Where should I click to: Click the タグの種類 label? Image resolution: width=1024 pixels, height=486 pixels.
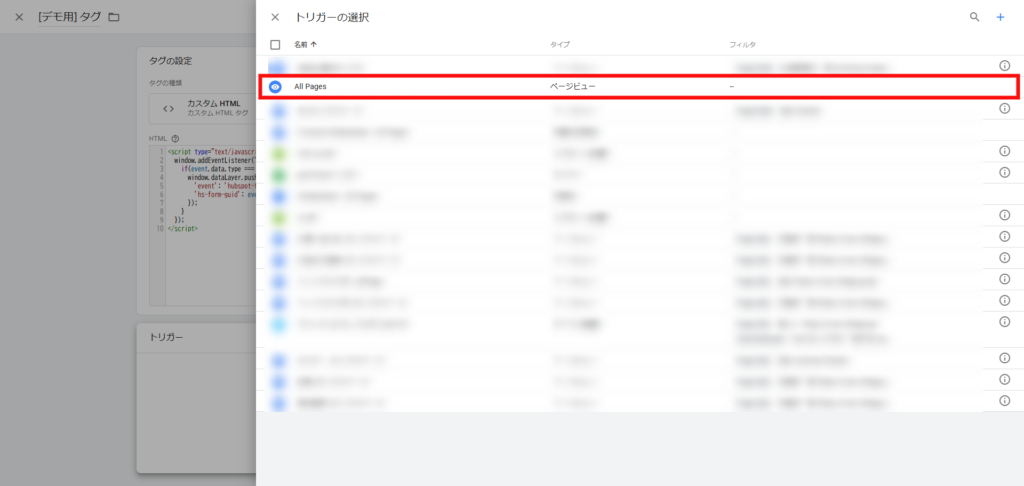pyautogui.click(x=166, y=83)
